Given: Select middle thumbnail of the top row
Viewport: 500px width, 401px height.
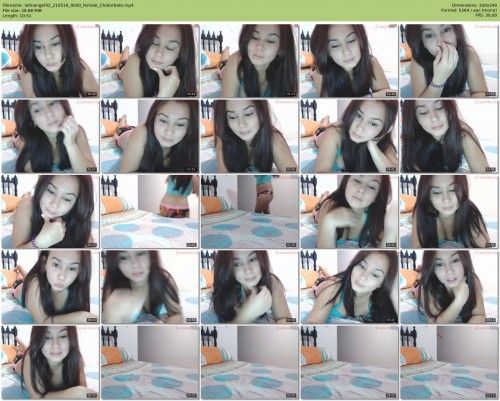Looking at the screenshot, I should 250,61.
